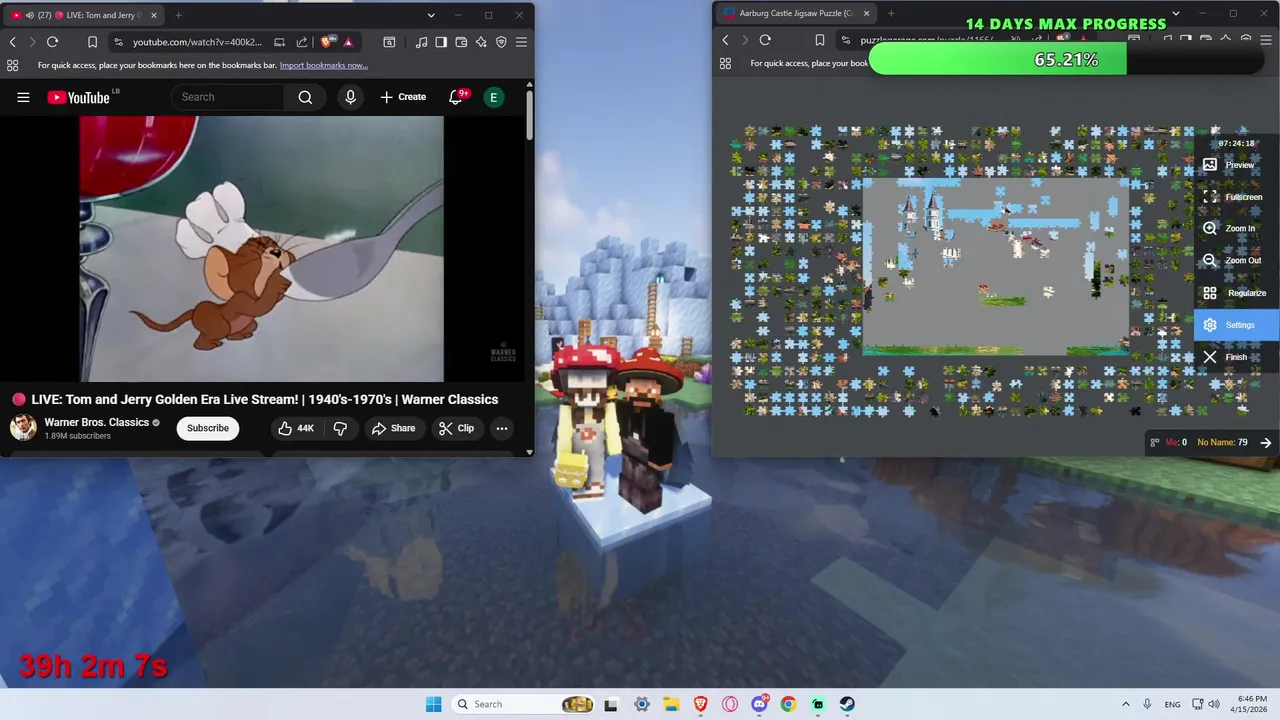The width and height of the screenshot is (1280, 720).
Task: Open the Brave playlist music note icon
Action: click(x=421, y=42)
